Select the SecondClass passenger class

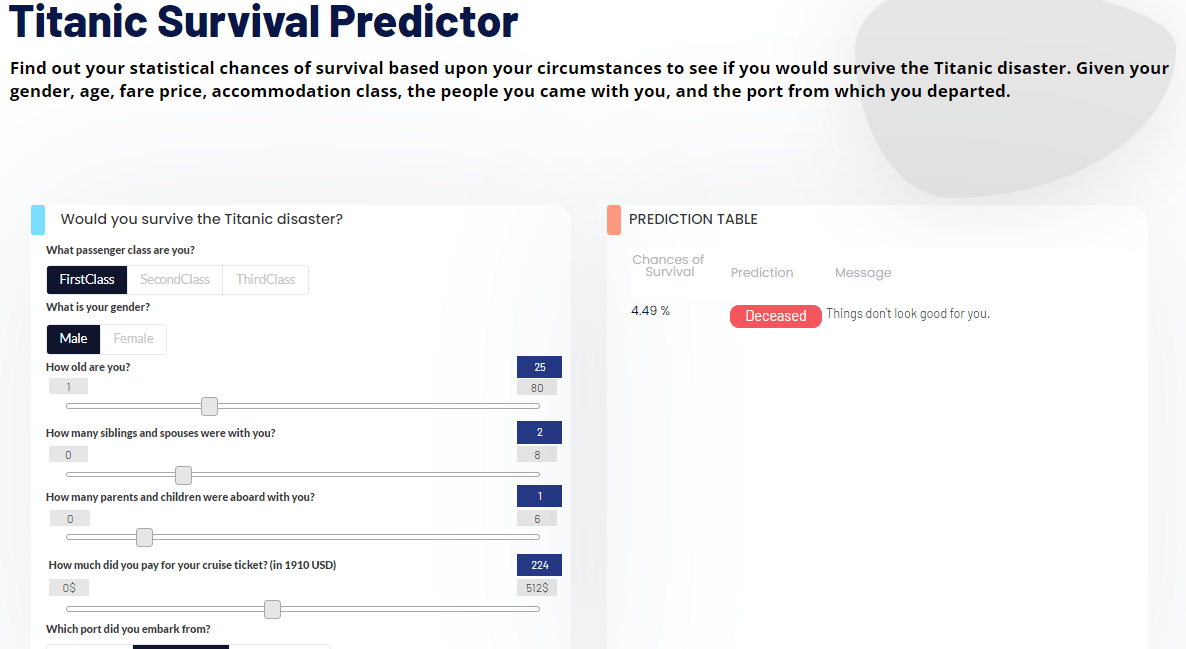175,280
